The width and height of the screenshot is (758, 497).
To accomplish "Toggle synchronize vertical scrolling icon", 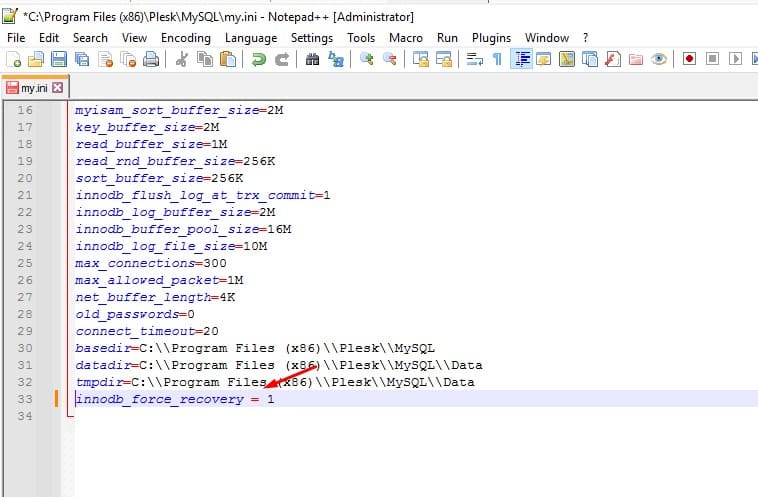I will 421,59.
